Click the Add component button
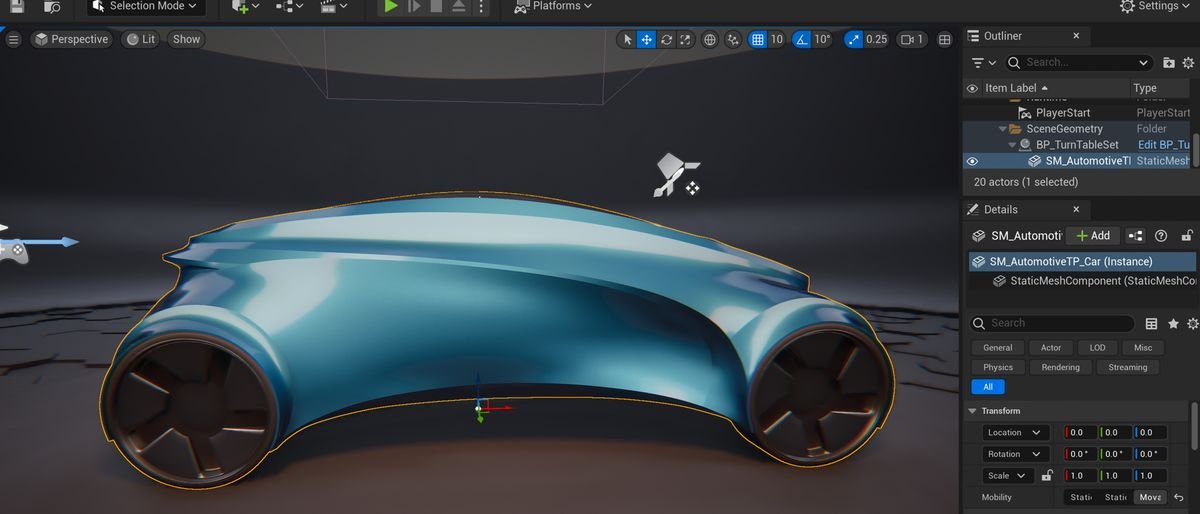1200x514 pixels. pyautogui.click(x=1092, y=236)
